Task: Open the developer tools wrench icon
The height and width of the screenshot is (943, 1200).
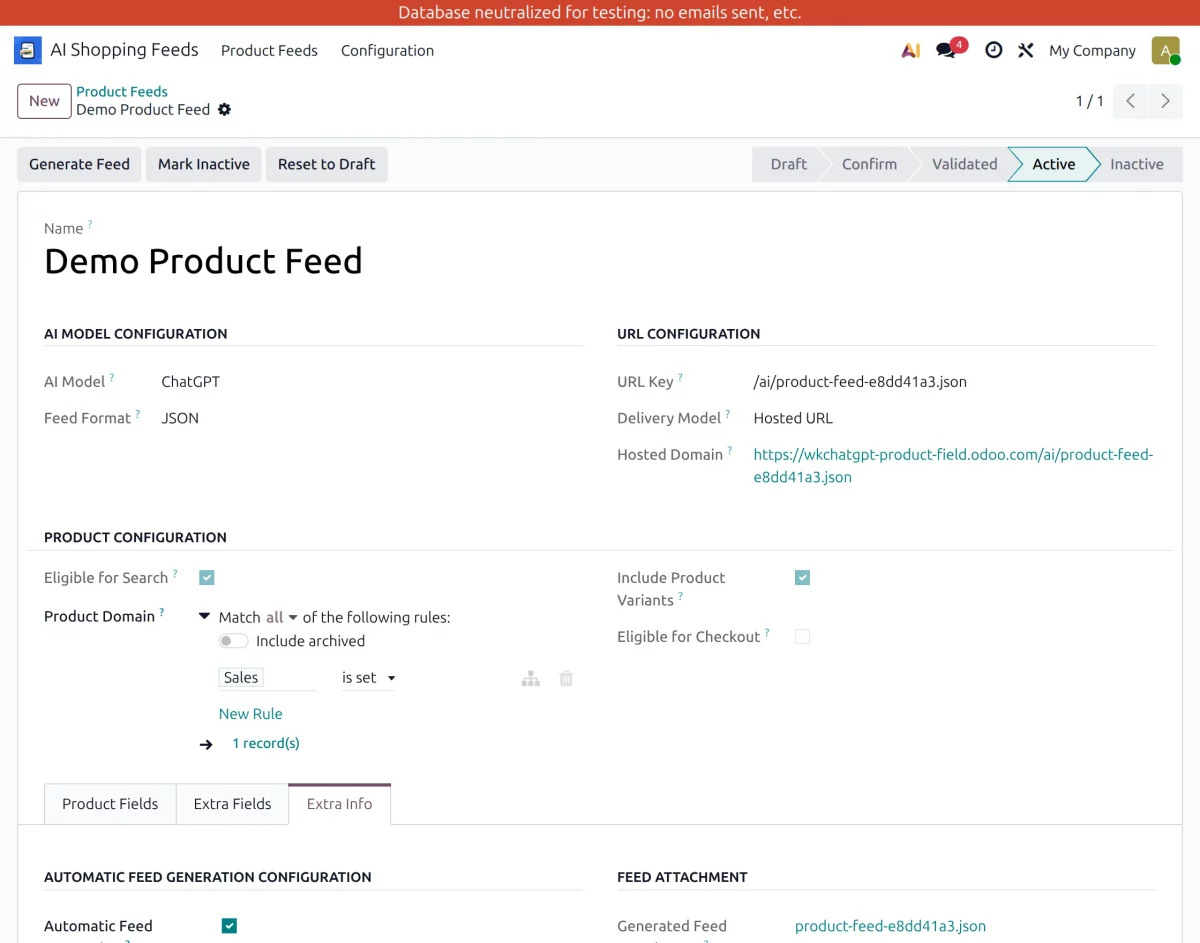Action: tap(1025, 50)
